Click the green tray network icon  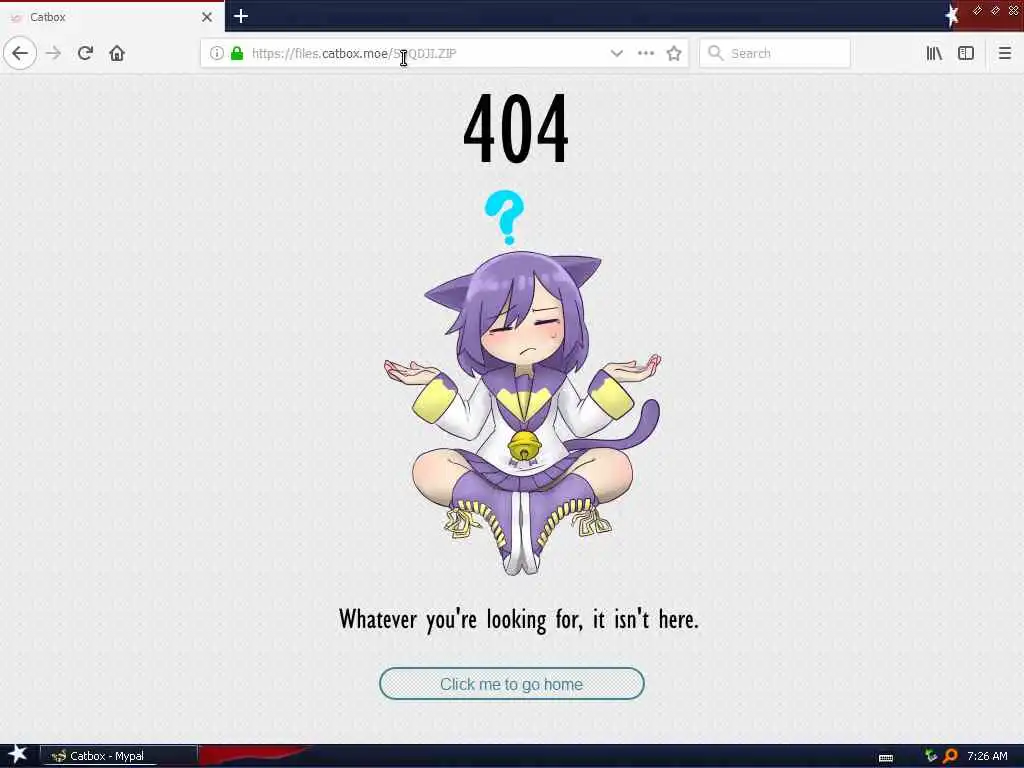pyautogui.click(x=931, y=756)
